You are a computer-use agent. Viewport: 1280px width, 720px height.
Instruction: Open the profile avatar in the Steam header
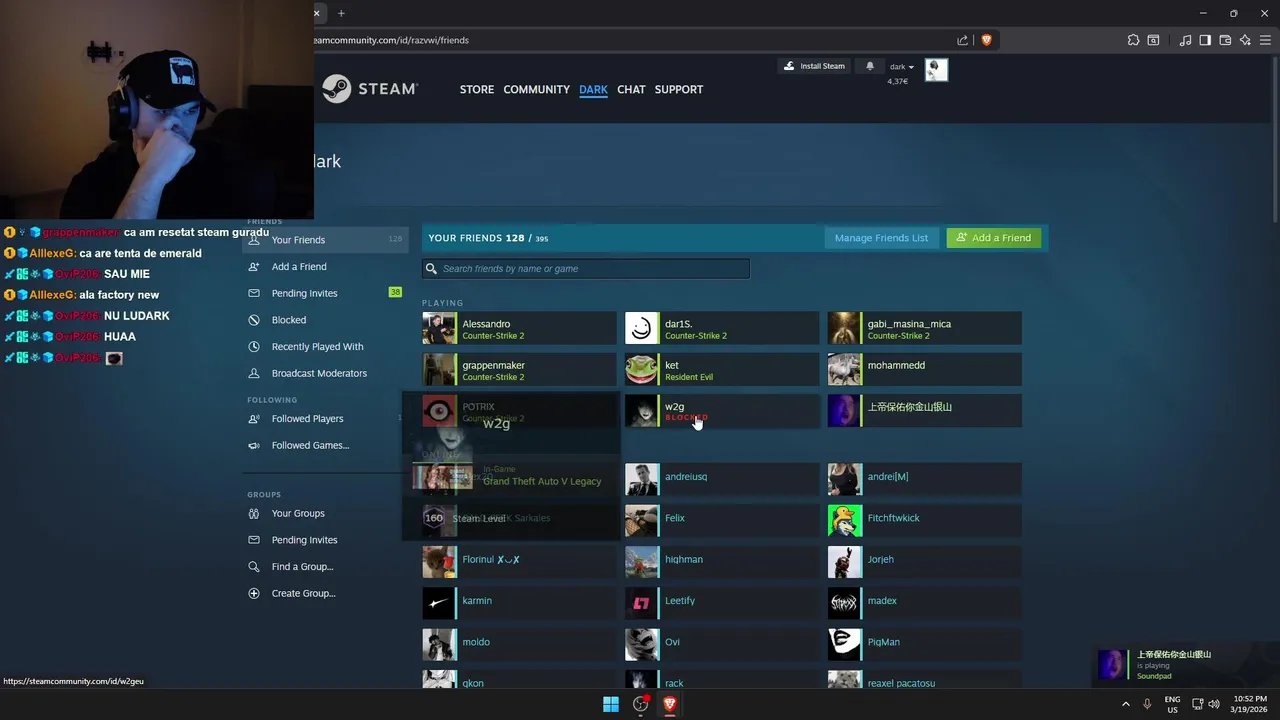[x=936, y=69]
